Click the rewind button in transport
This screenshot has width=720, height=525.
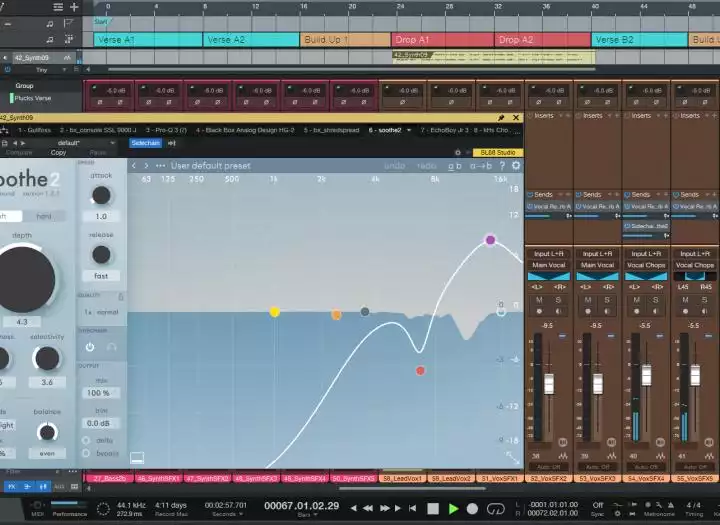click(367, 508)
